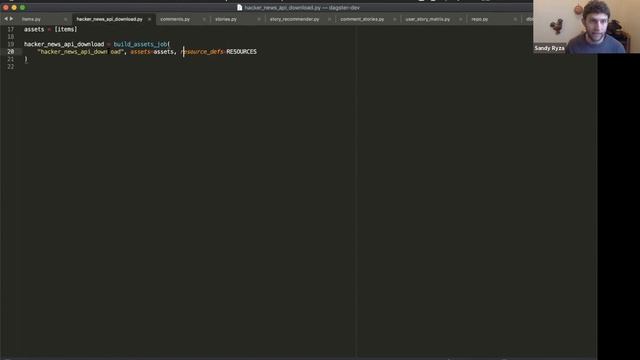Close the items.py tab
Viewport: 640px width, 360px height.
65,19
